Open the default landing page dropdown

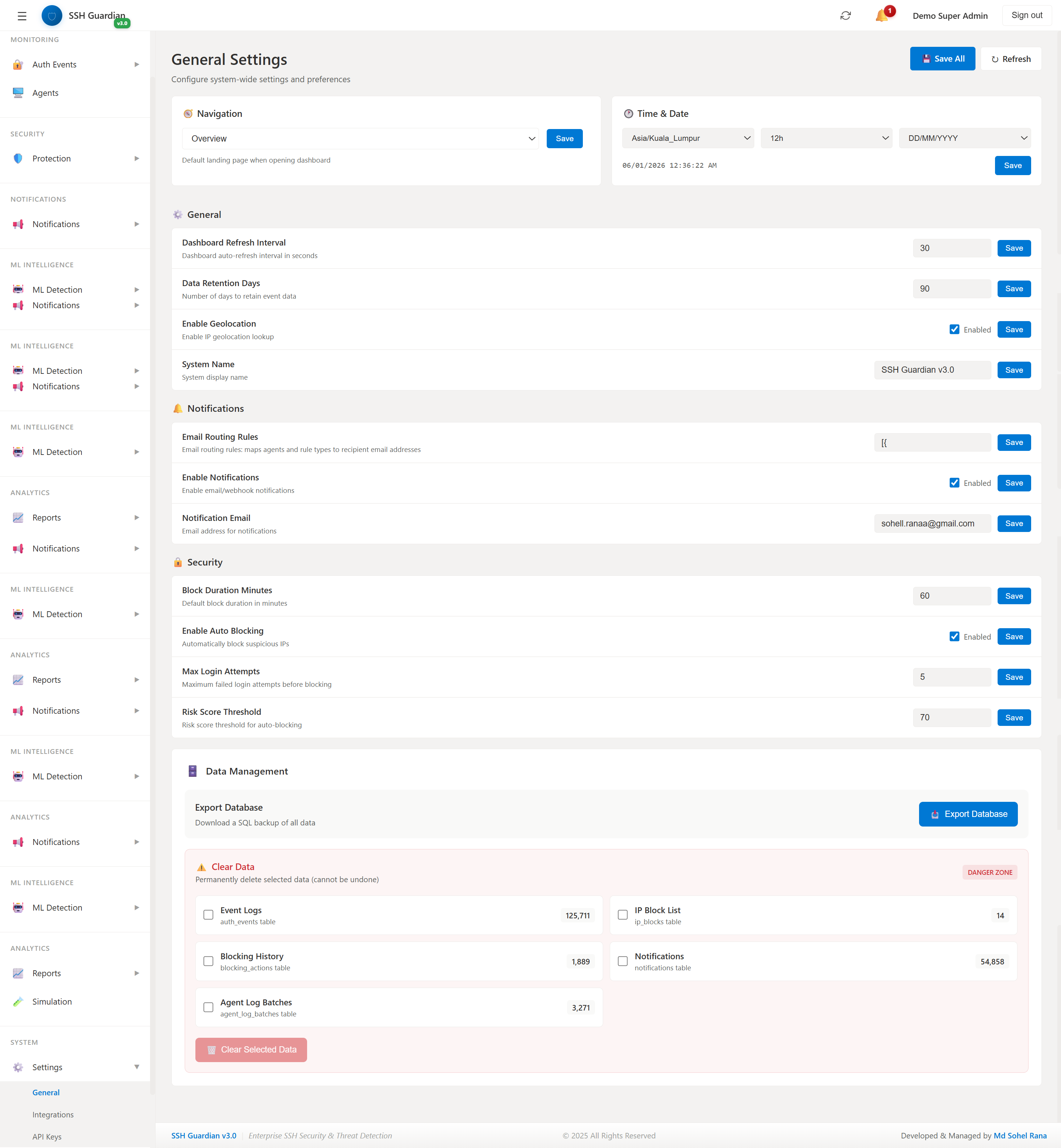point(360,138)
